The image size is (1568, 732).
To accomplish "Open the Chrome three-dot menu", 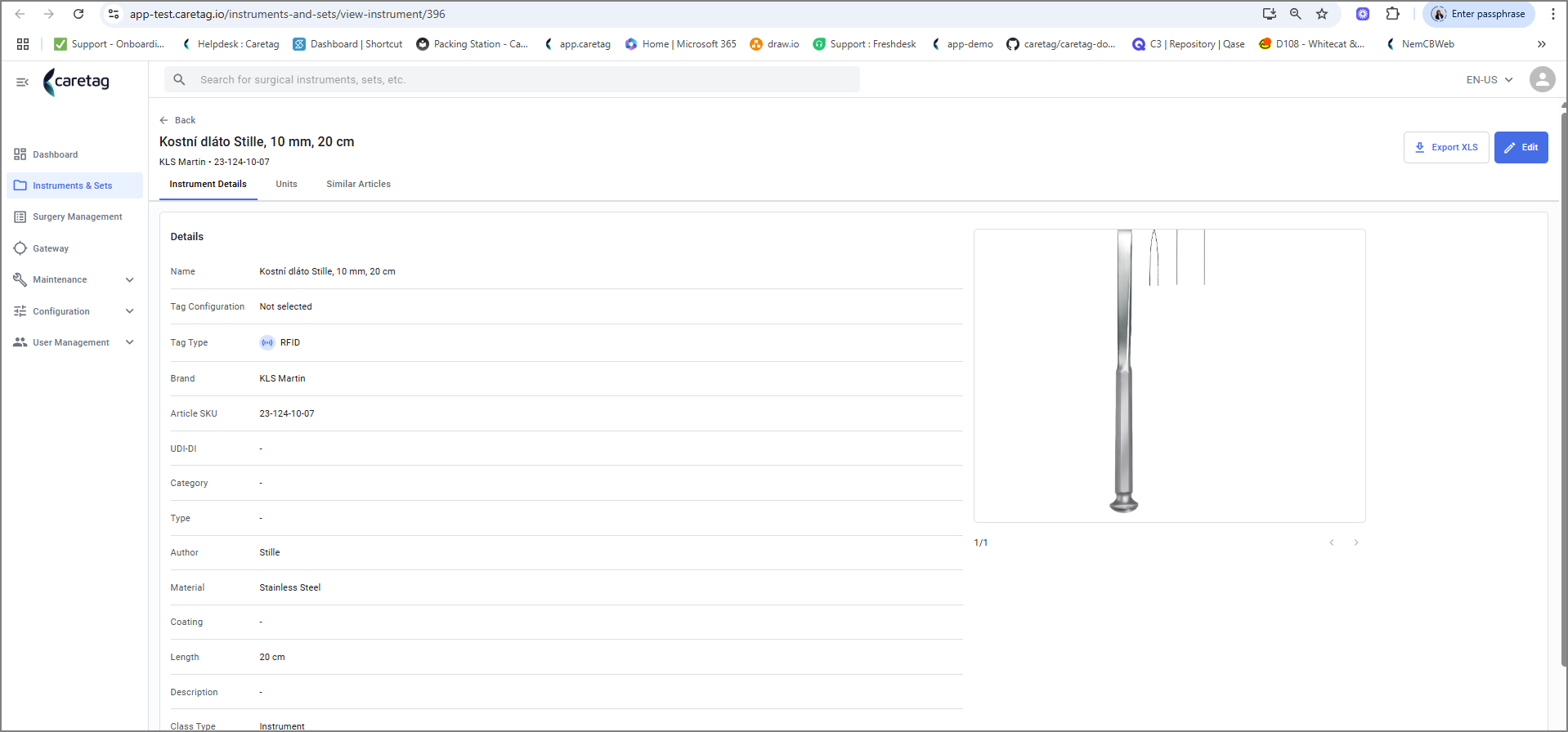I will [x=1552, y=14].
